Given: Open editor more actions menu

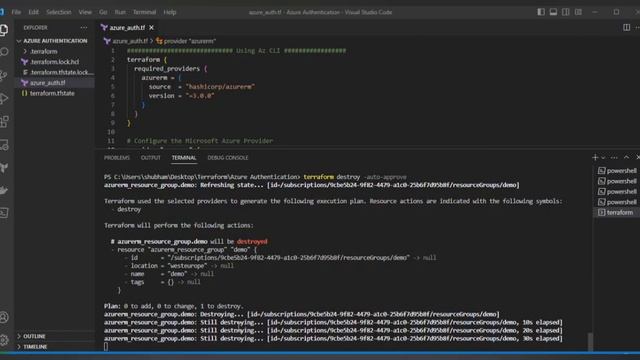Looking at the screenshot, I should point(637,27).
